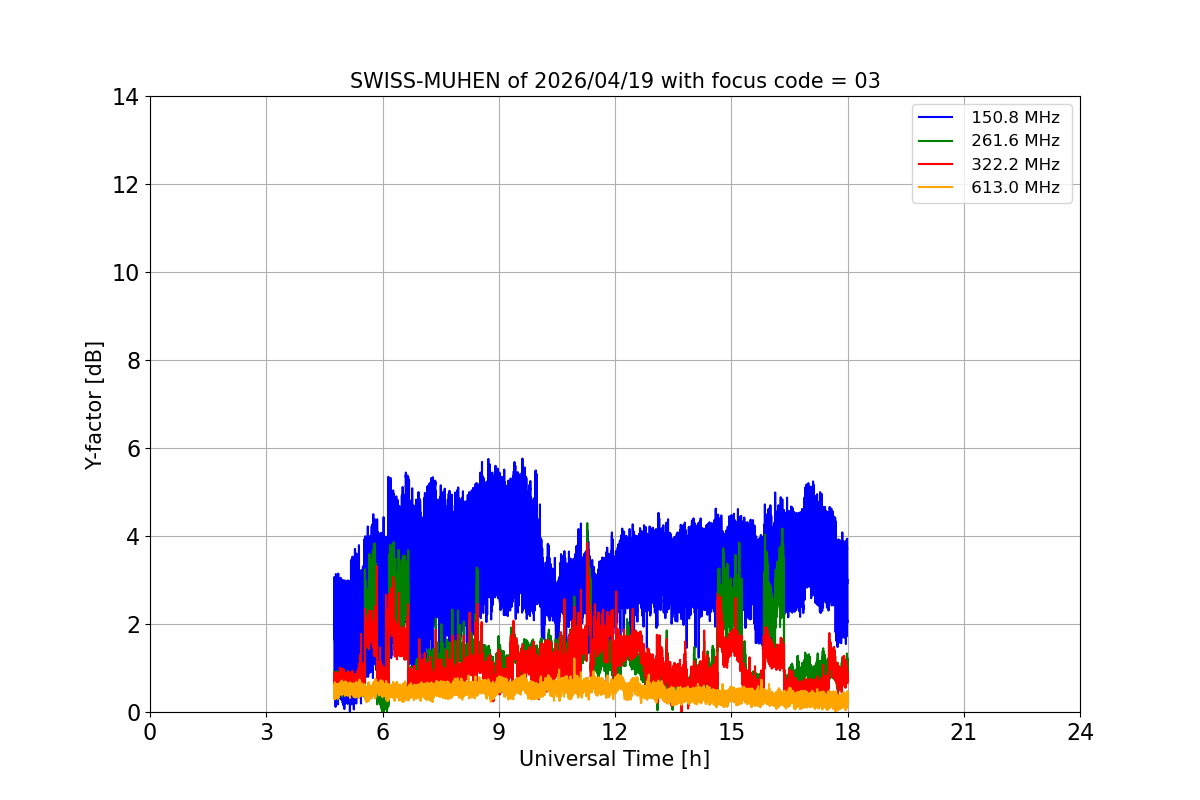Click the red 322.2 MHz legend line
The width and height of the screenshot is (1200, 800).
point(937,165)
